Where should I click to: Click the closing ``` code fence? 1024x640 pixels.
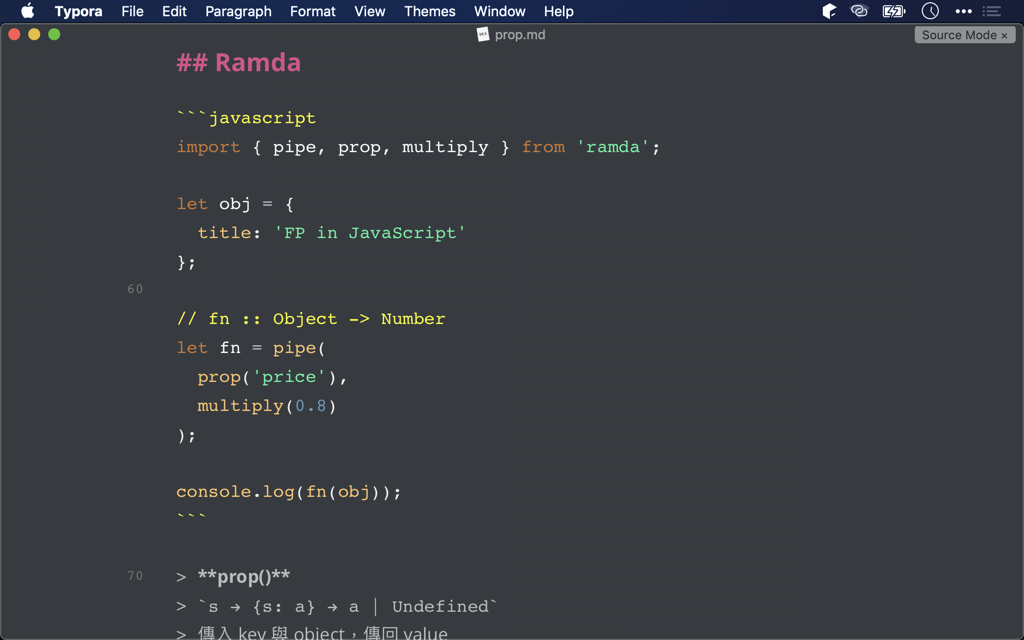pyautogui.click(x=191, y=517)
